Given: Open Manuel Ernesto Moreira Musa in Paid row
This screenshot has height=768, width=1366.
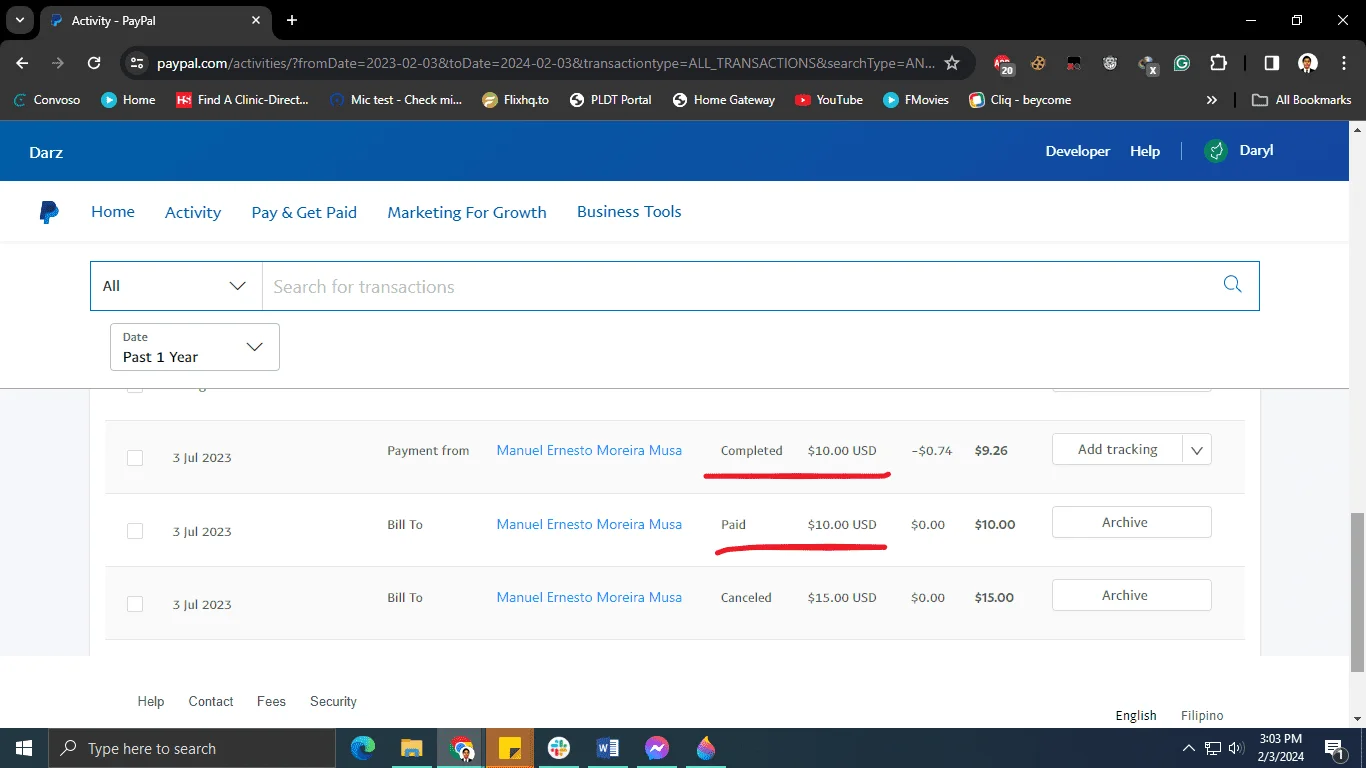Looking at the screenshot, I should coord(589,524).
